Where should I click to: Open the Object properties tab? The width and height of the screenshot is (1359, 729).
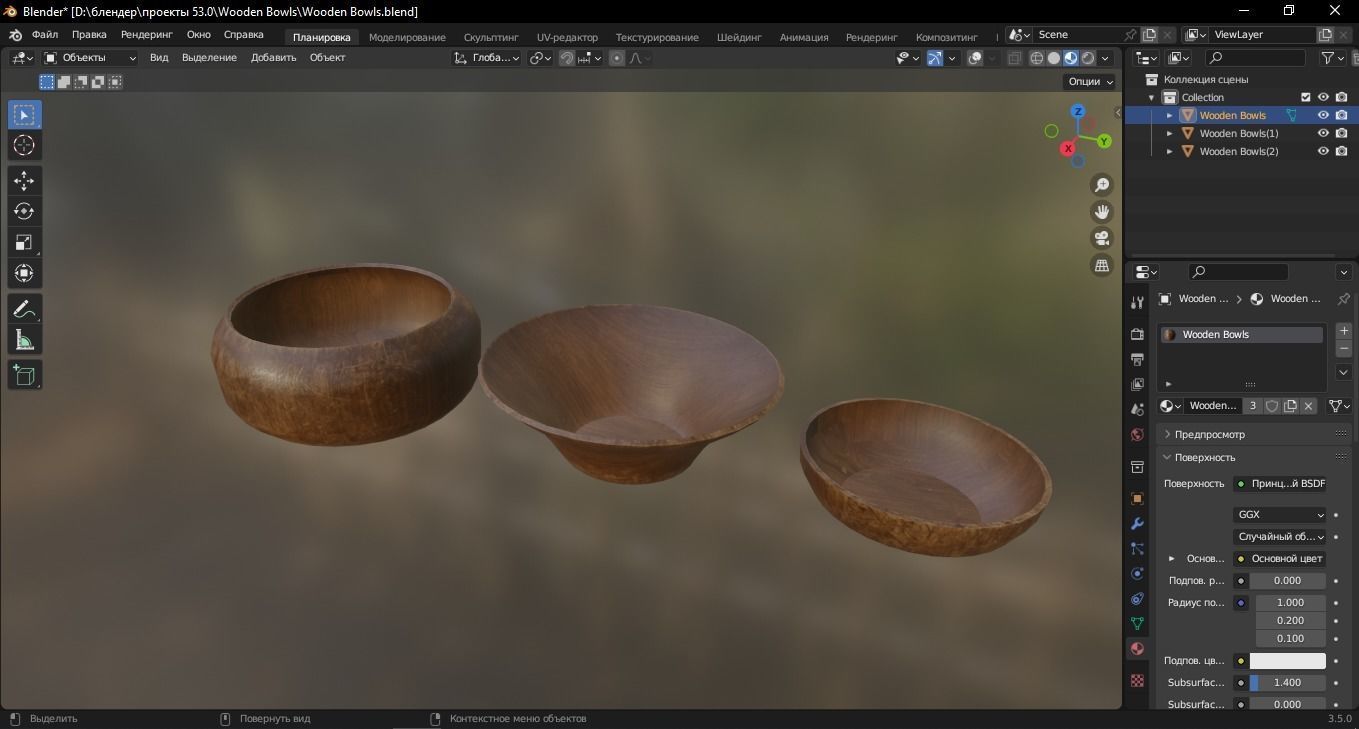pyautogui.click(x=1137, y=498)
